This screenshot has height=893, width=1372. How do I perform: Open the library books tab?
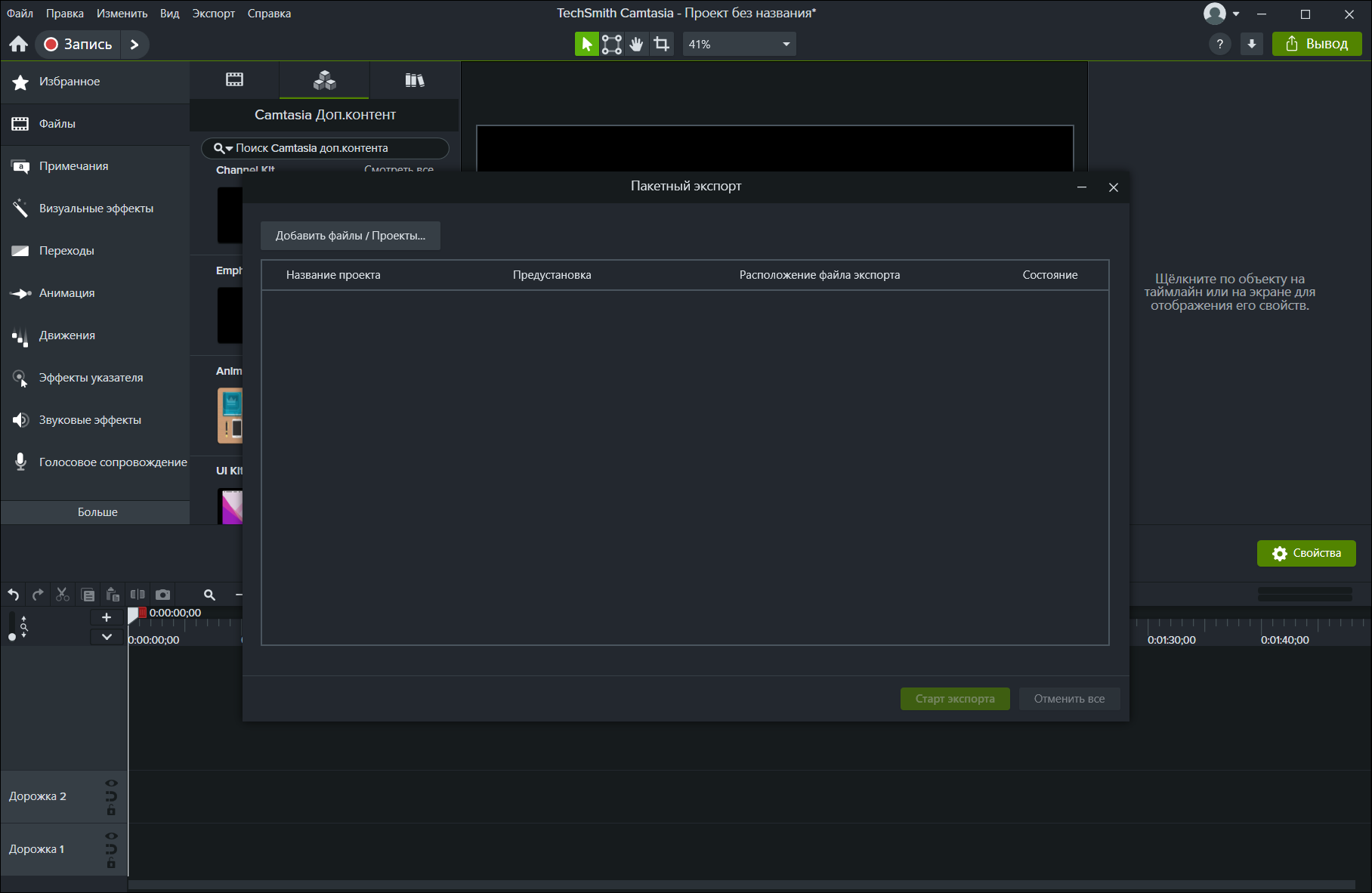tap(414, 80)
